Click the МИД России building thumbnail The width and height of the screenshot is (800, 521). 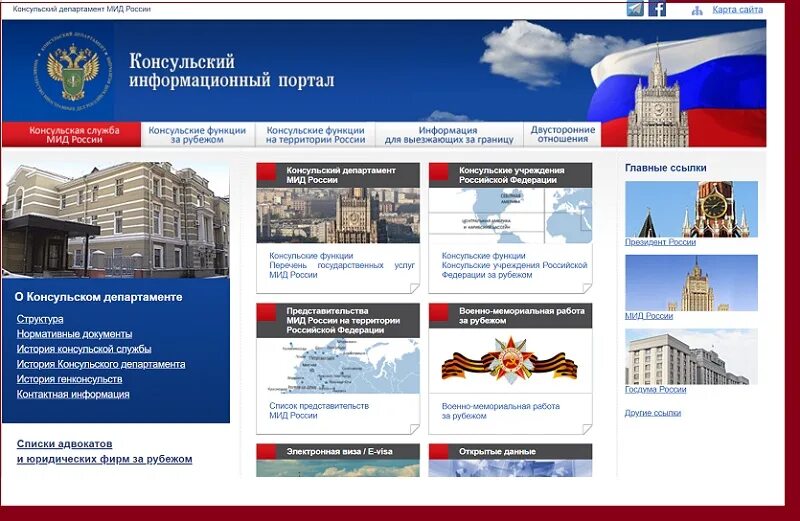(x=691, y=283)
